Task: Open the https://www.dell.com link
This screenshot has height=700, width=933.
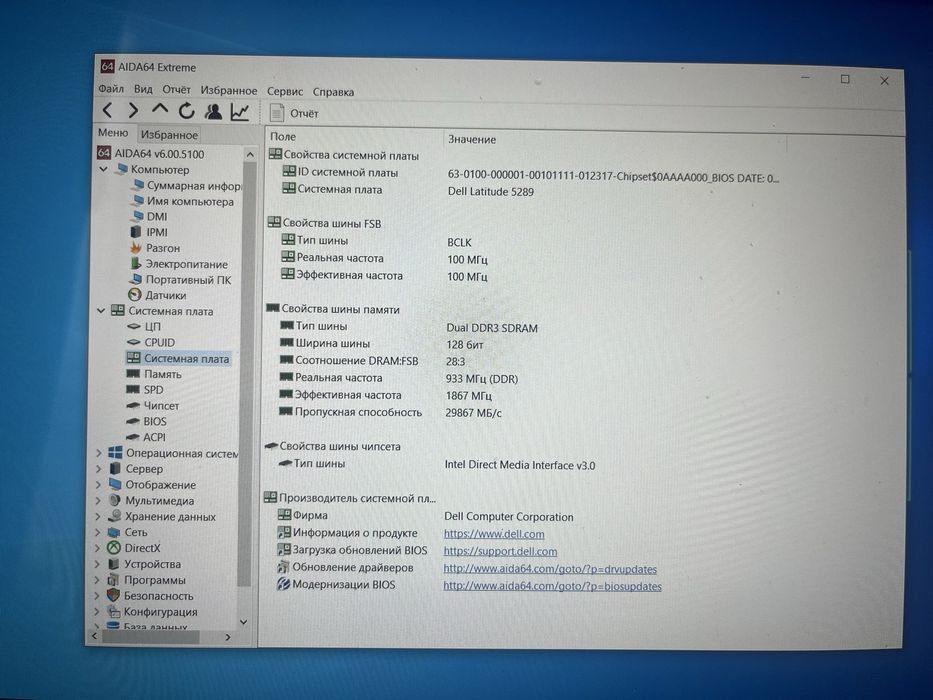Action: tap(494, 534)
